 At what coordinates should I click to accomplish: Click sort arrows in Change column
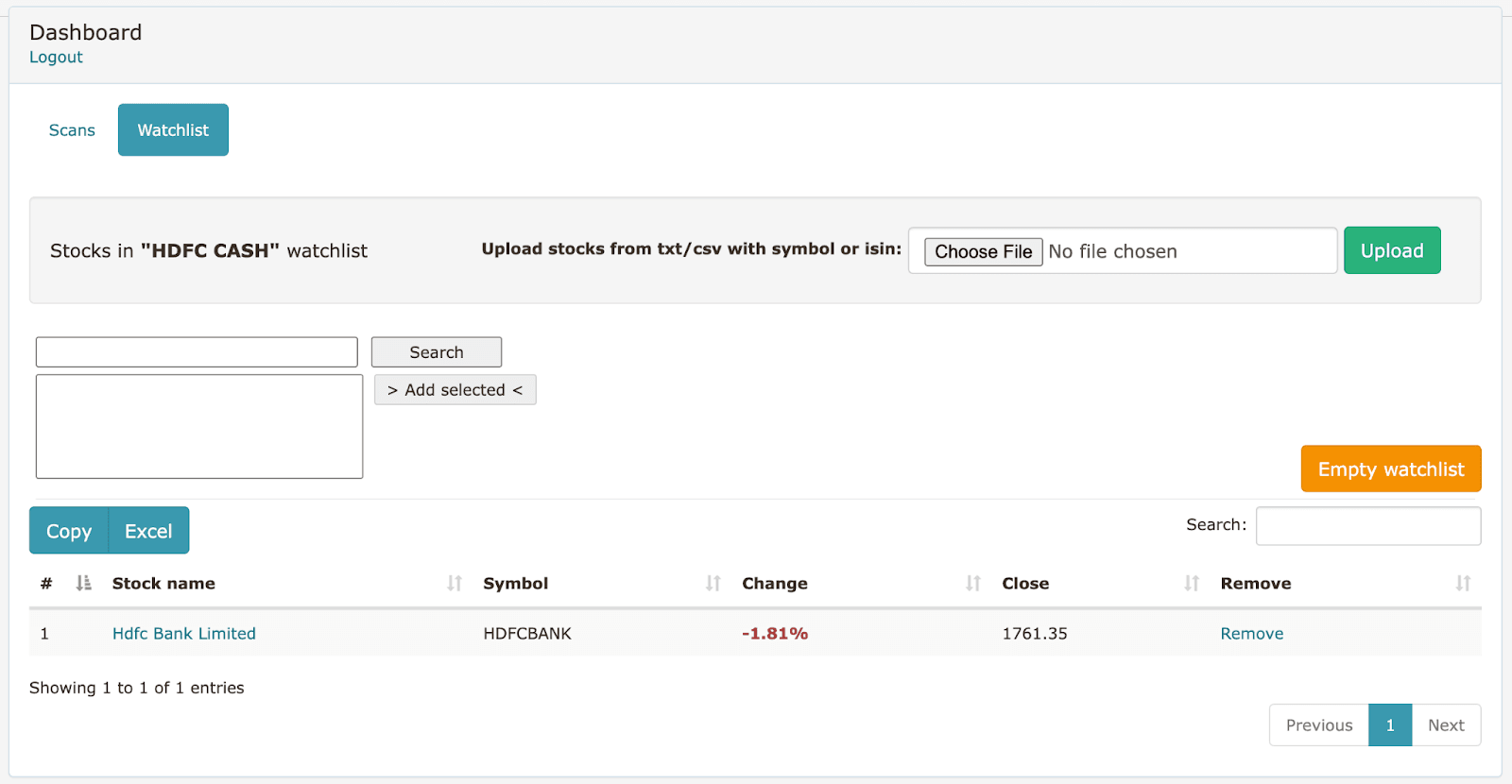click(x=972, y=584)
